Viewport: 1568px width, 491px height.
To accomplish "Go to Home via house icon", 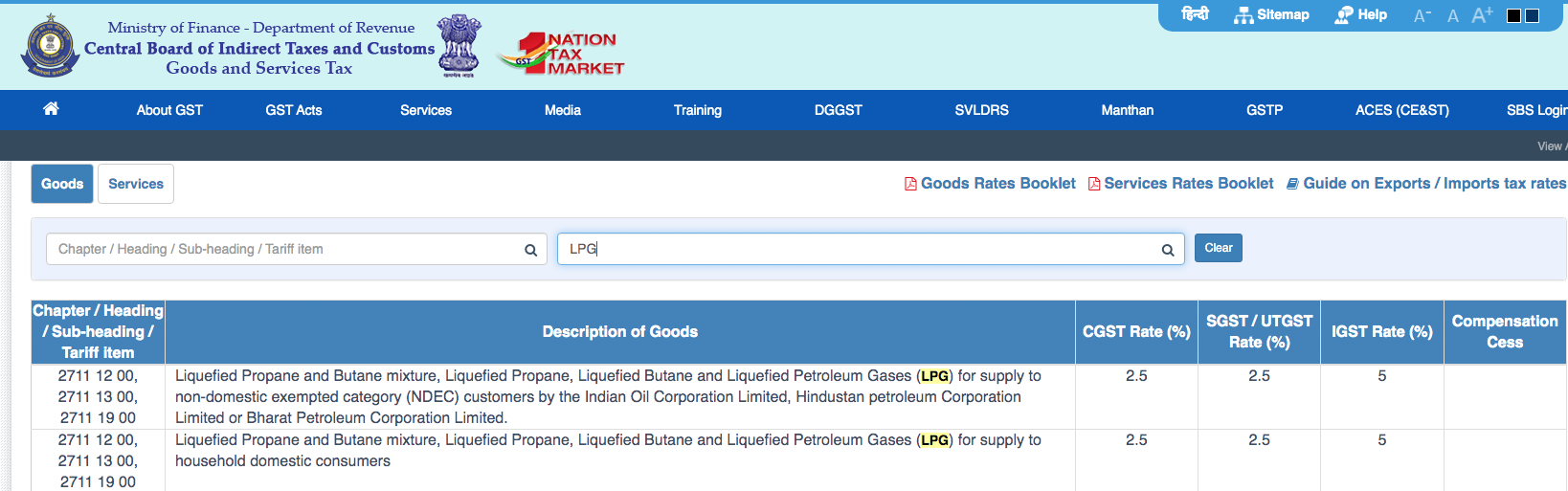I will point(51,109).
